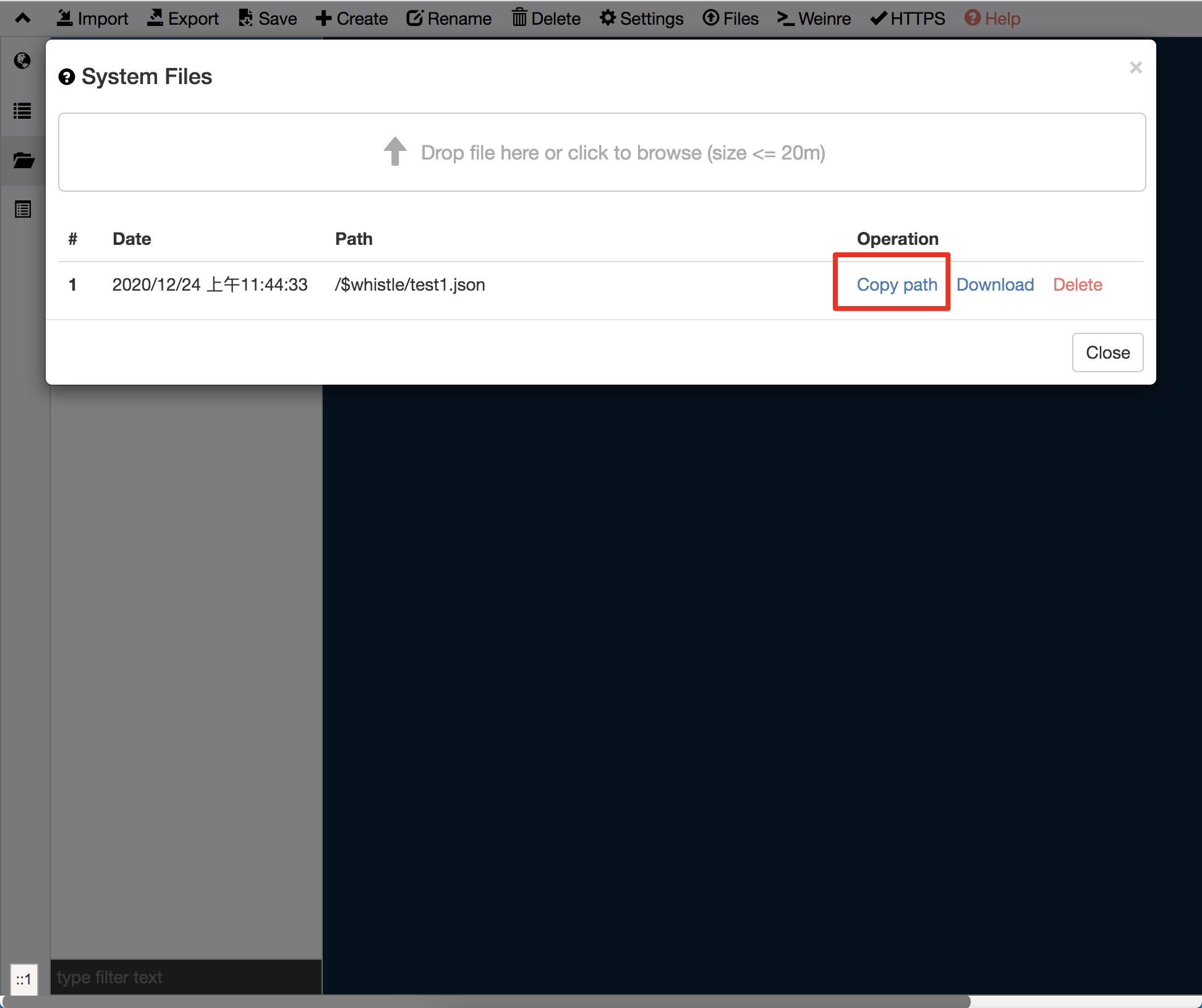Open Settings from the toolbar

[642, 19]
